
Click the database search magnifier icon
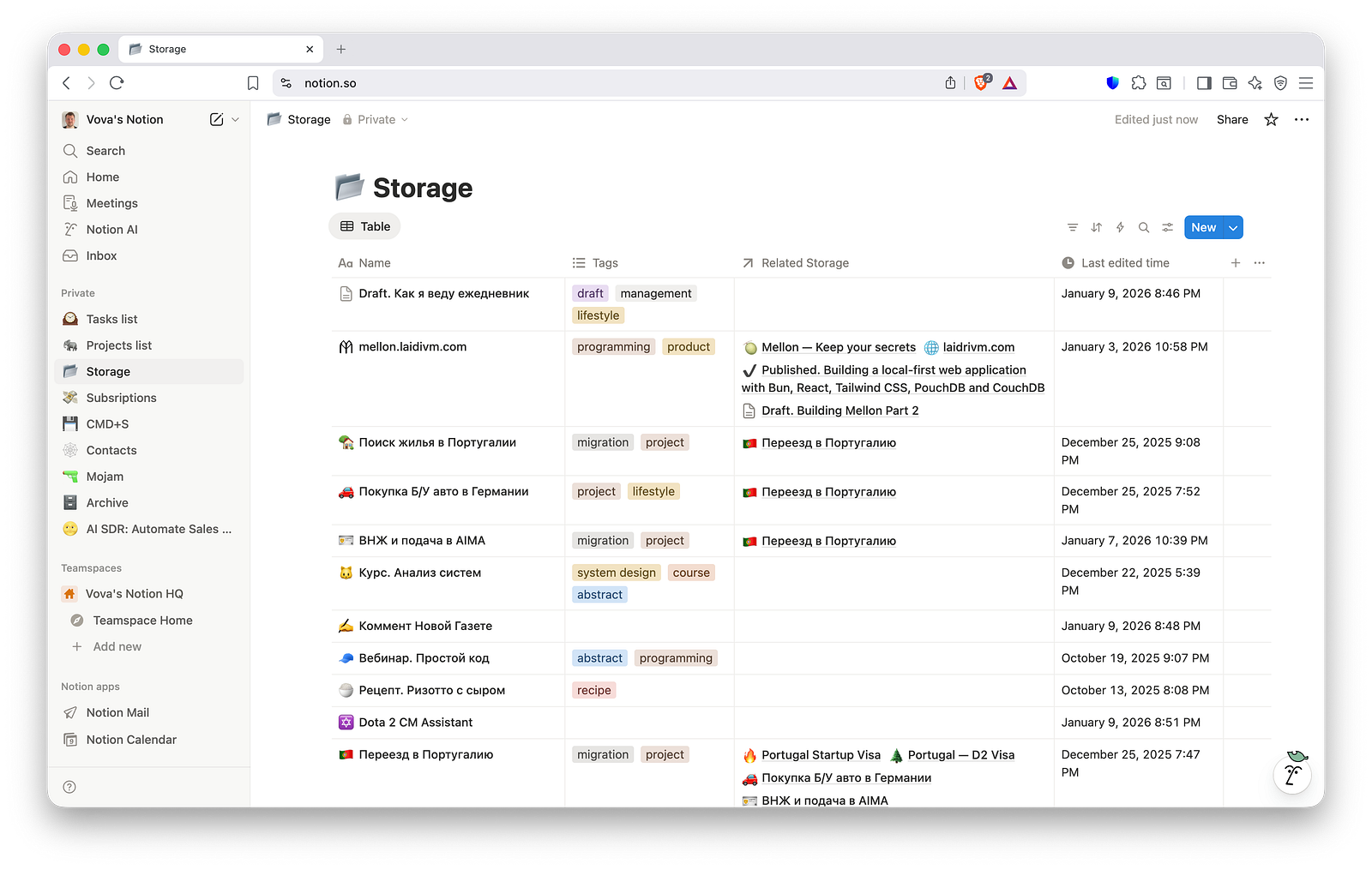1143,227
